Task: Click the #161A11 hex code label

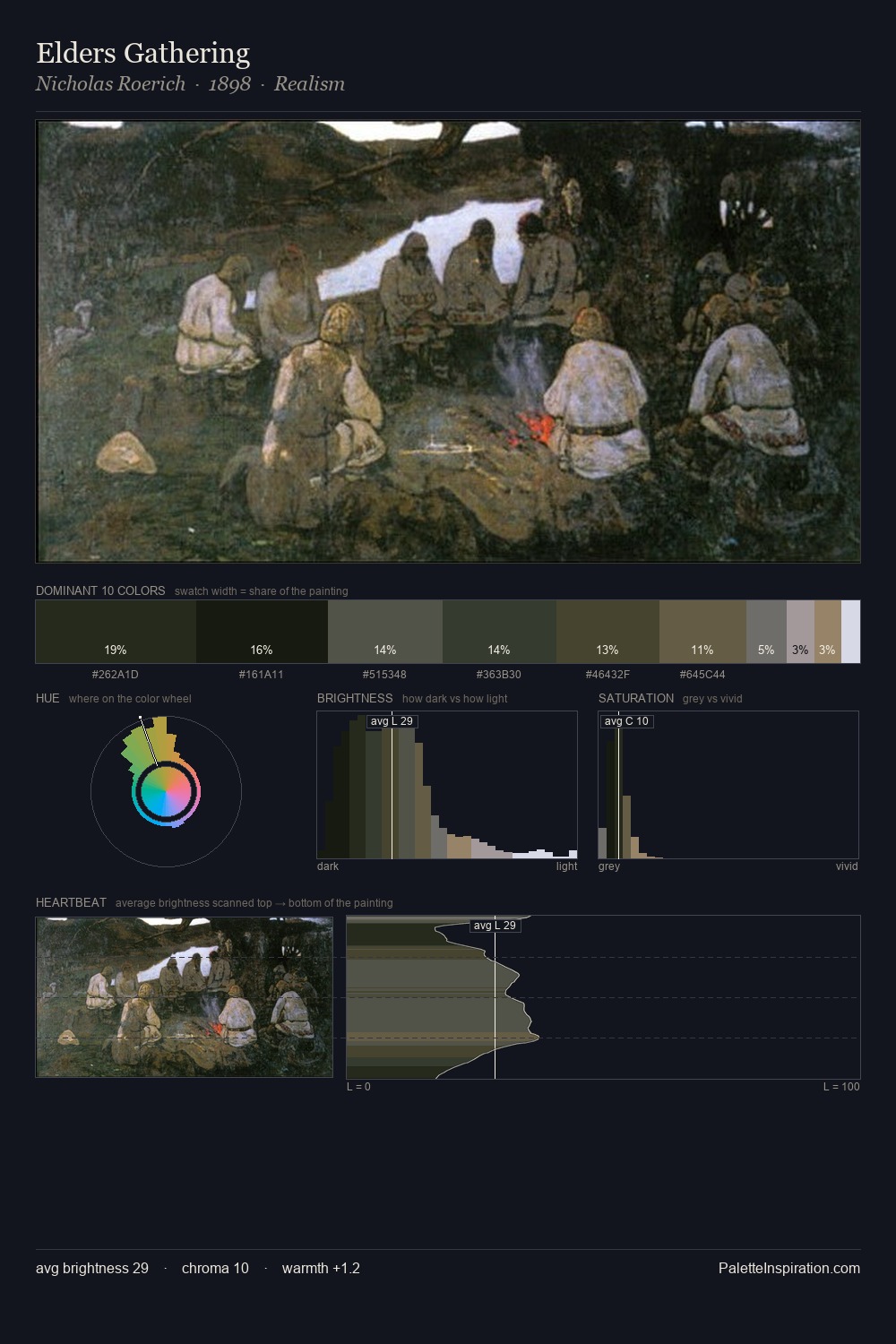Action: (262, 675)
